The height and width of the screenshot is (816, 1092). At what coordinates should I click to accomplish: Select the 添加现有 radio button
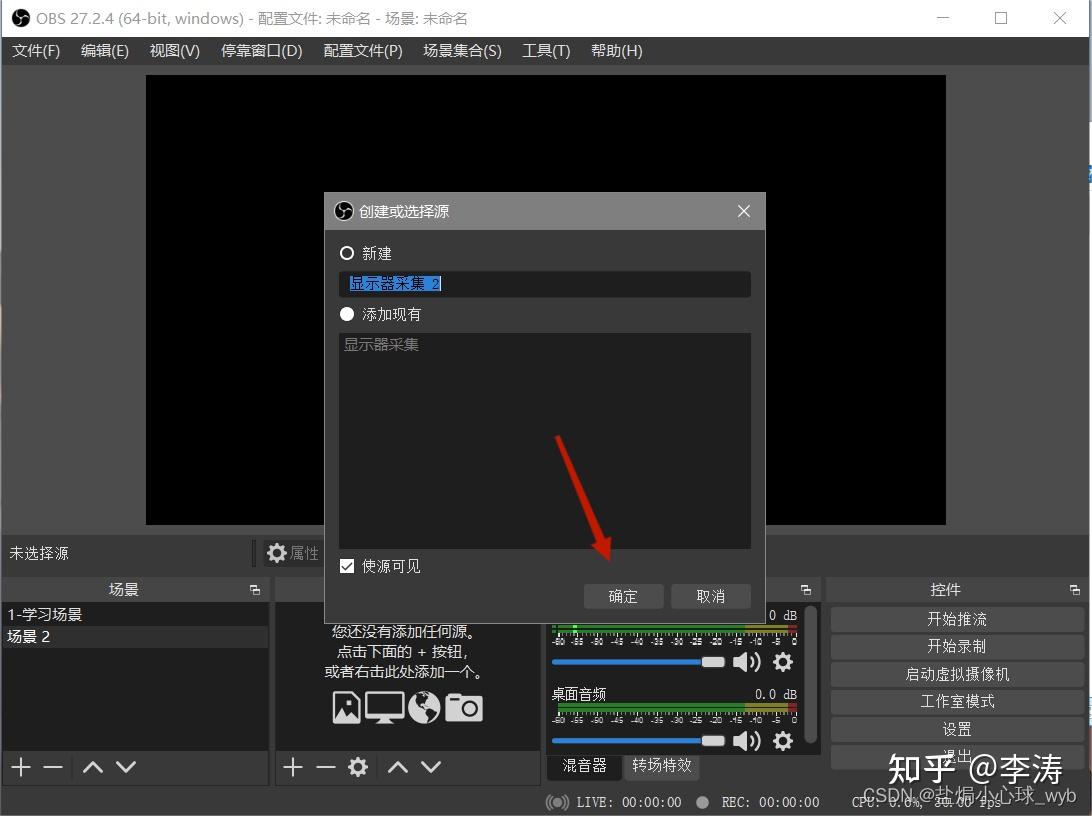[347, 314]
